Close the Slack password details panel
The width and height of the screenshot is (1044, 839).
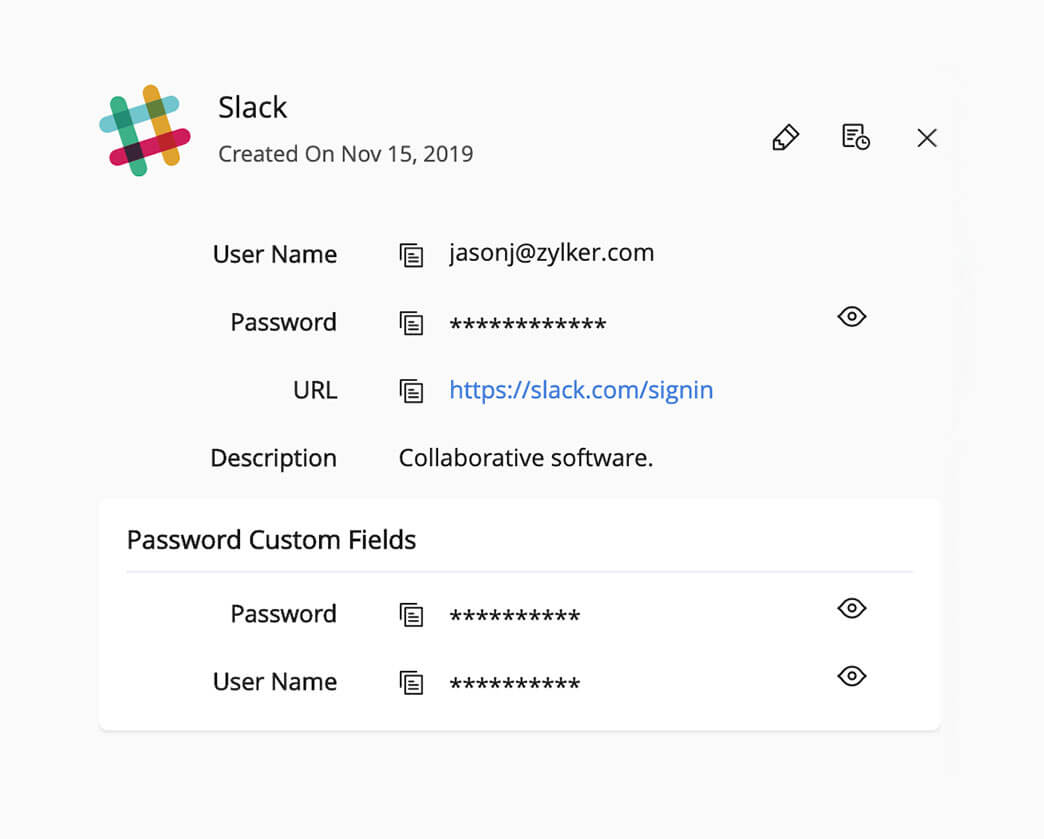click(x=927, y=138)
